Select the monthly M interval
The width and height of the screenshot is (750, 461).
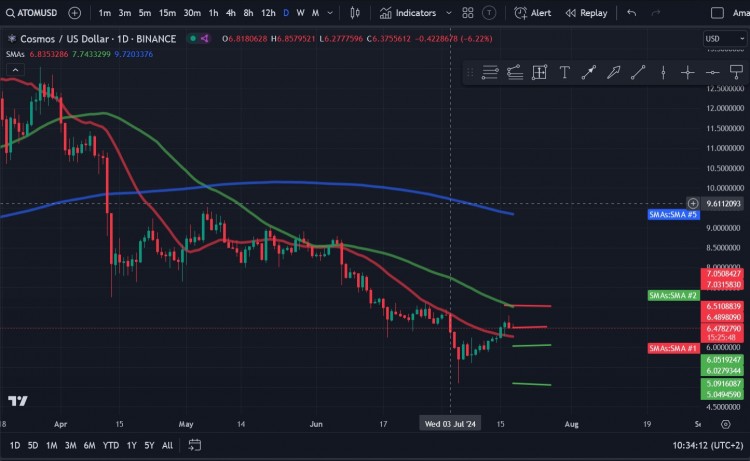(x=315, y=13)
